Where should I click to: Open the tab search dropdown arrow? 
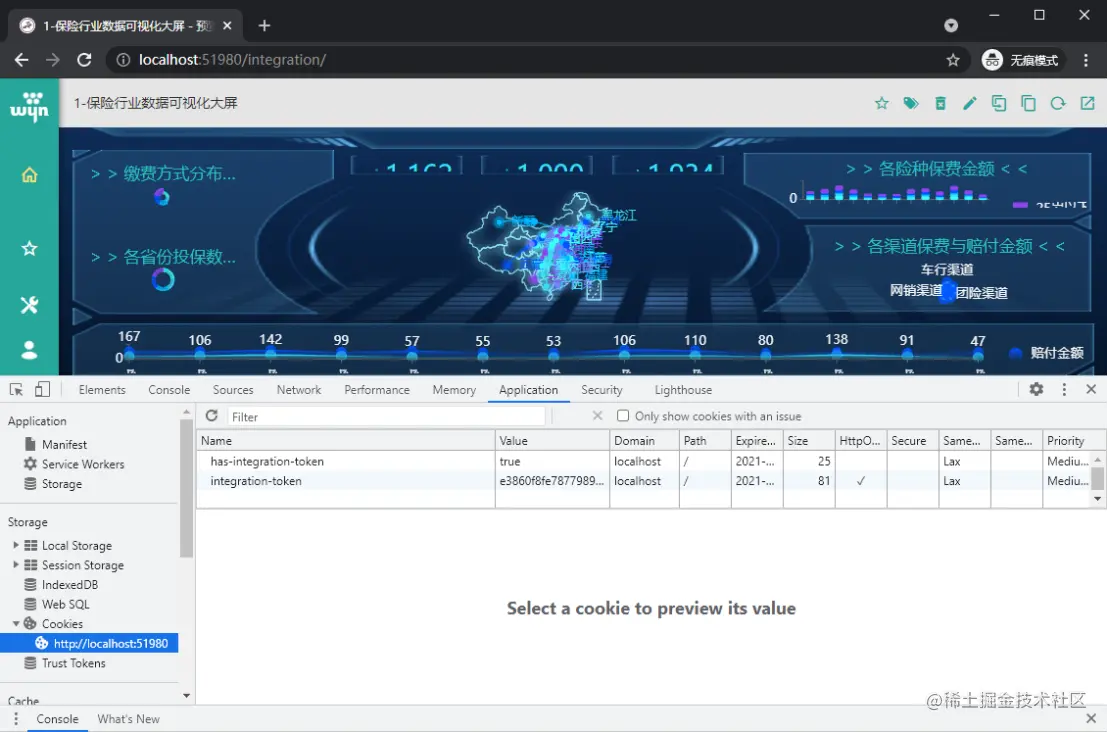[951, 25]
